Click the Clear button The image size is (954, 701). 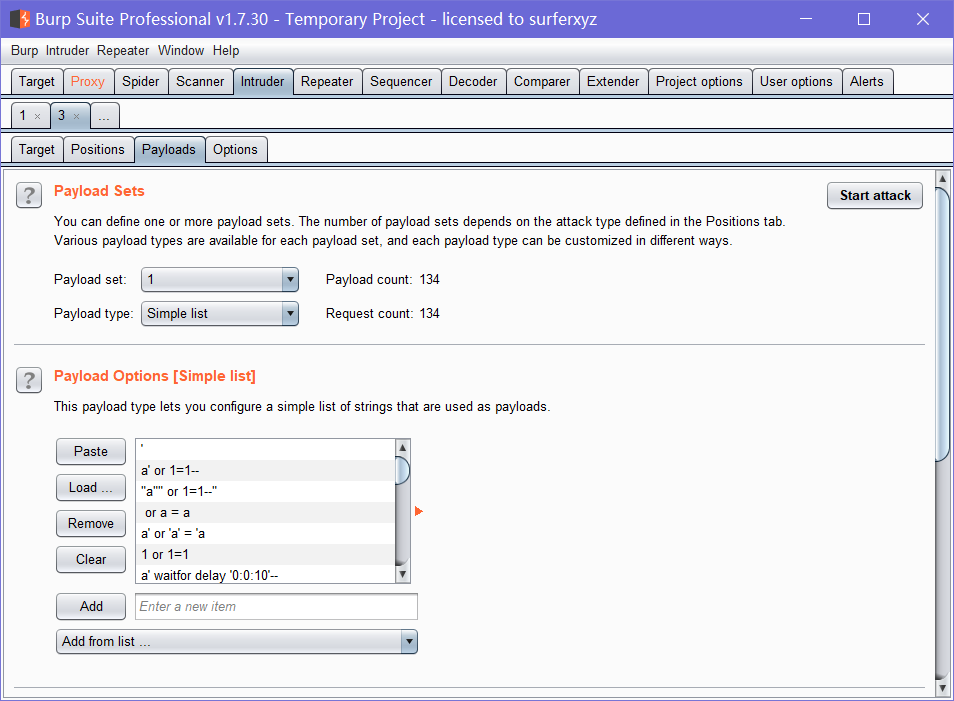pos(91,559)
